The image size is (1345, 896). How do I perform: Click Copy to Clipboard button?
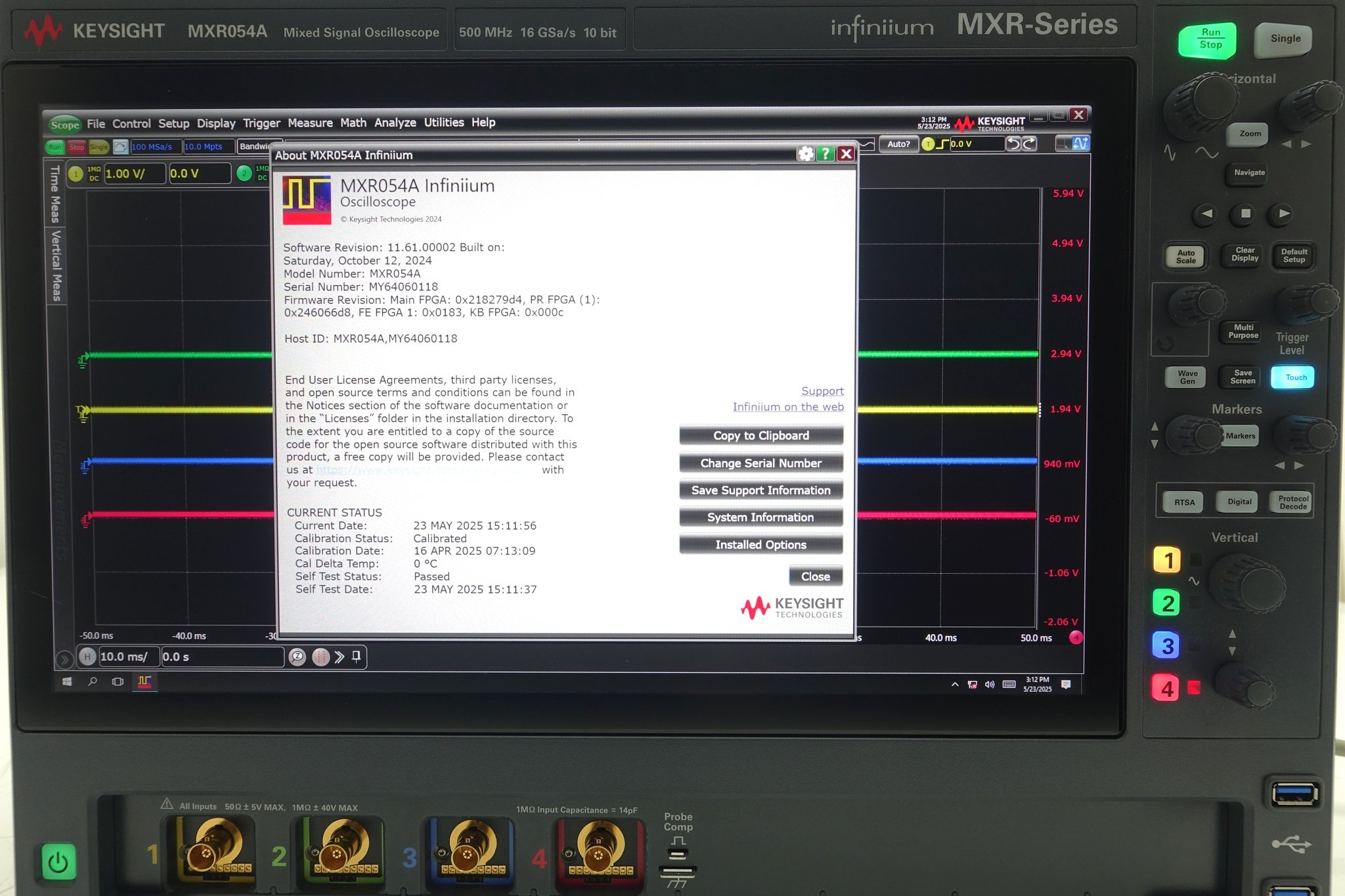[x=761, y=436]
